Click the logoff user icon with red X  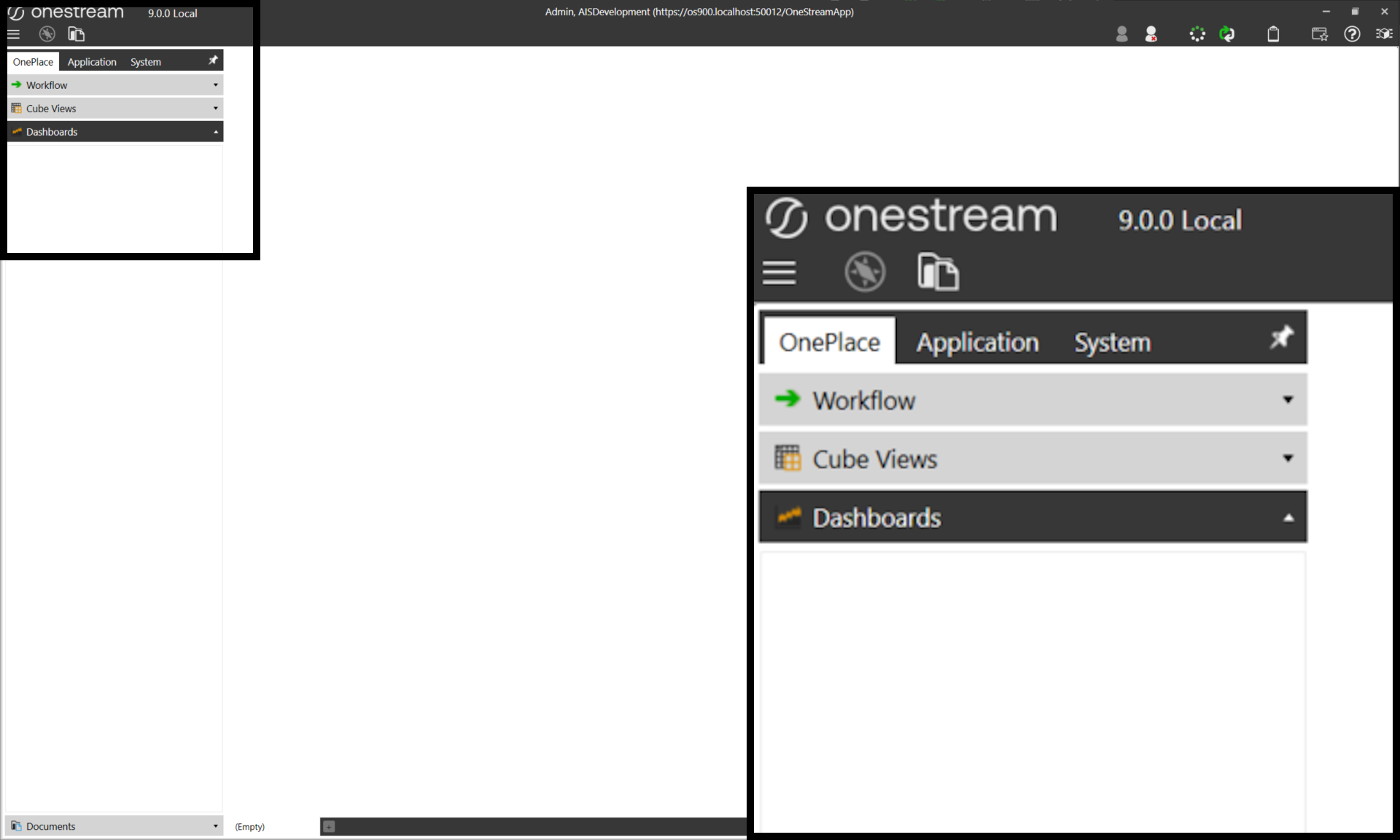1151,34
